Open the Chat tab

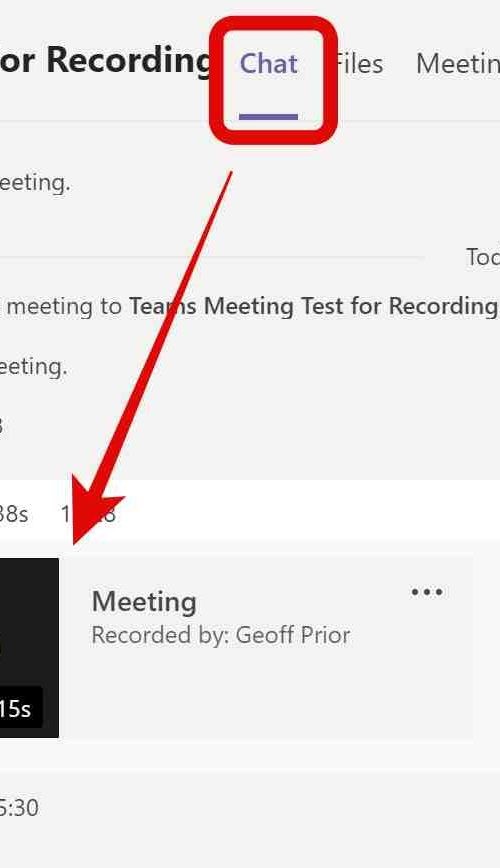click(269, 64)
